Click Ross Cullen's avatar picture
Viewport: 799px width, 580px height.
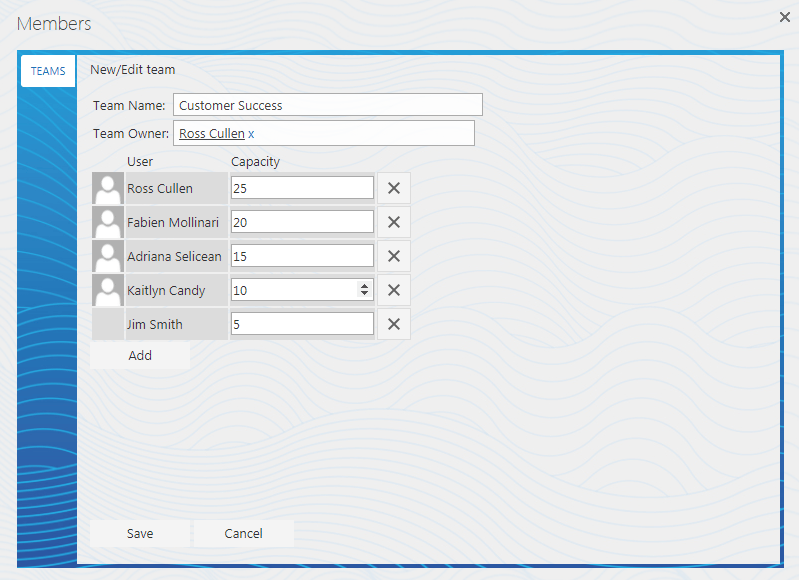[x=108, y=188]
